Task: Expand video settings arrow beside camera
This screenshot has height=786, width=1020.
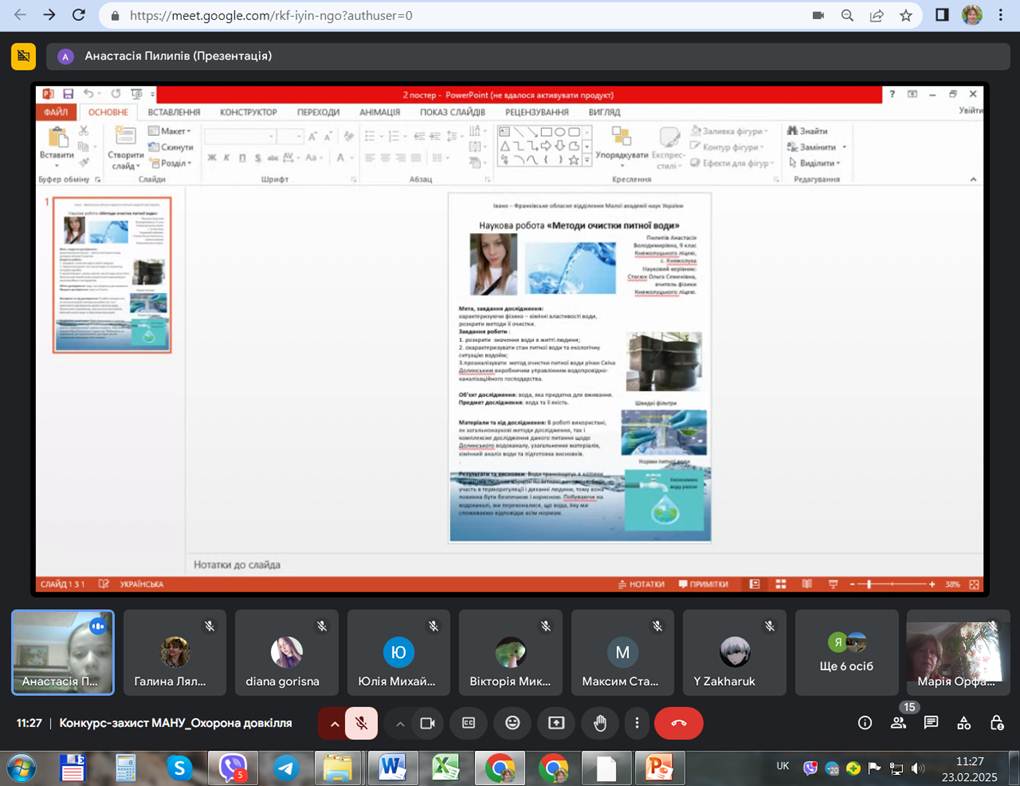Action: tap(400, 723)
